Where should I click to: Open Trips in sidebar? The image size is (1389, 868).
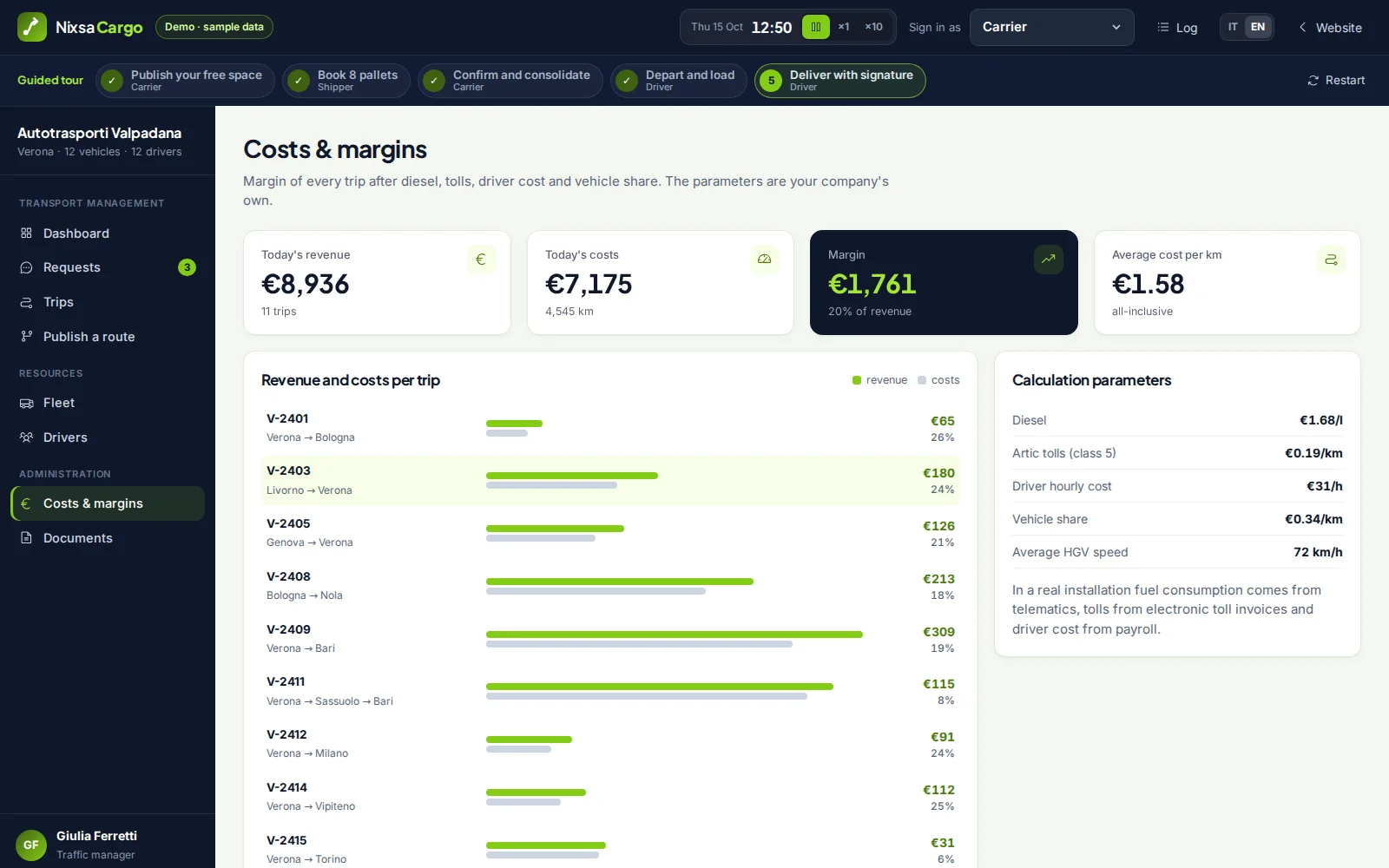(108, 302)
